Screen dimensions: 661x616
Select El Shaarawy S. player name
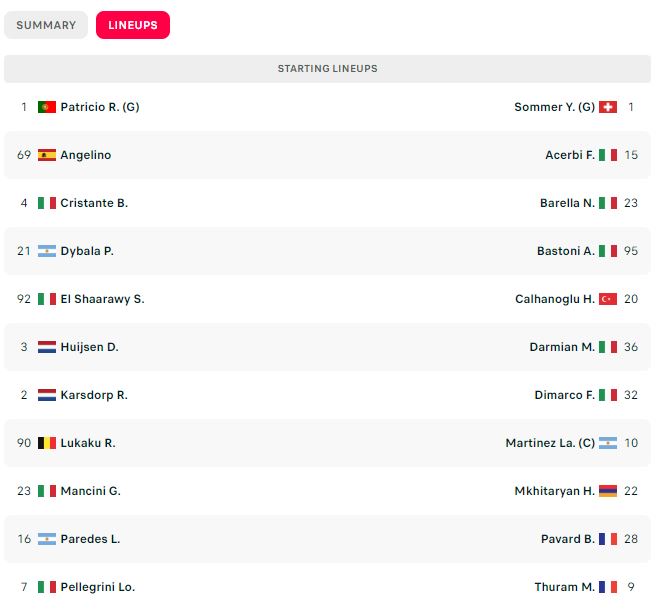click(102, 299)
